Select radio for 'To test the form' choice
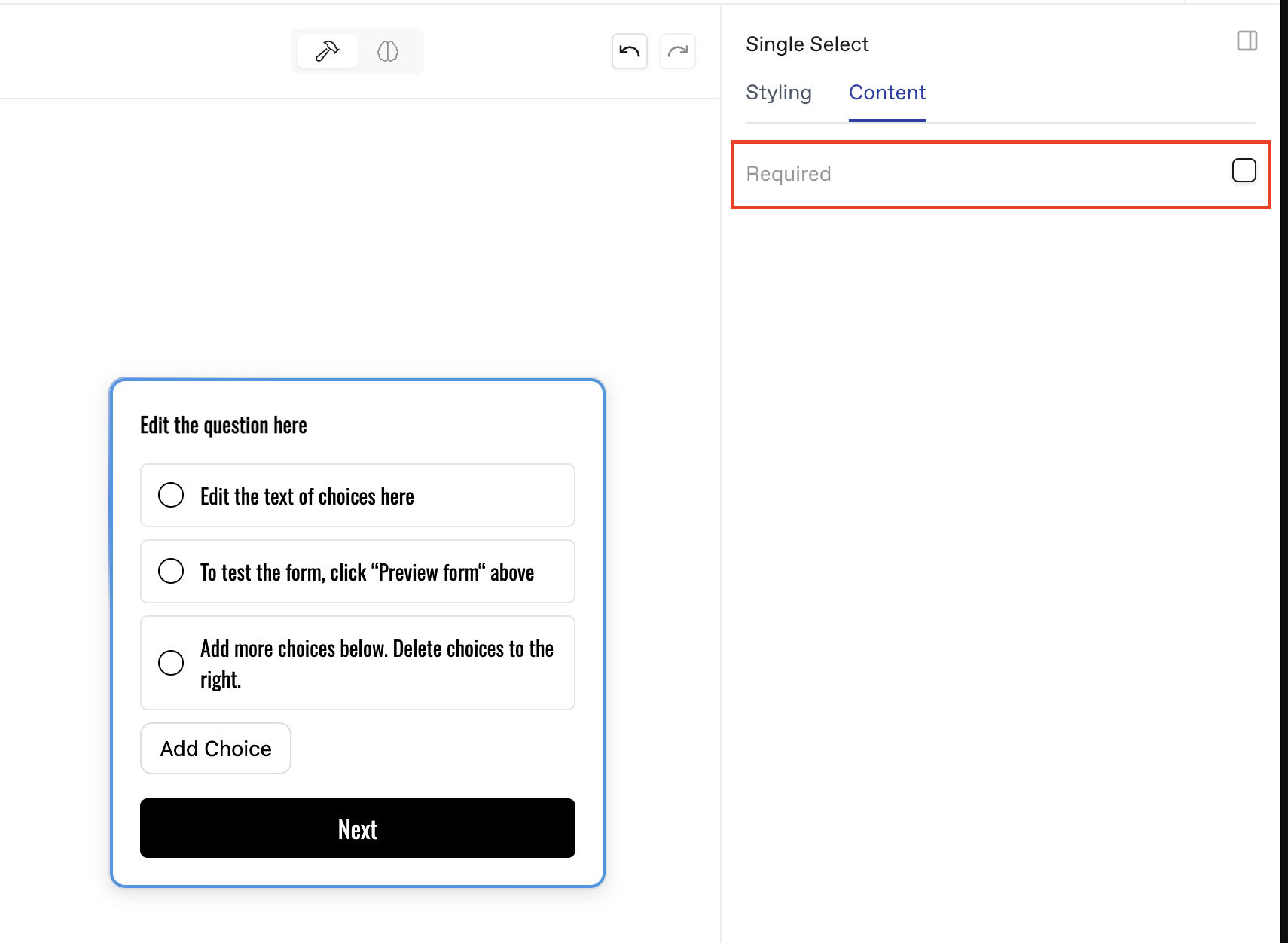 (171, 571)
